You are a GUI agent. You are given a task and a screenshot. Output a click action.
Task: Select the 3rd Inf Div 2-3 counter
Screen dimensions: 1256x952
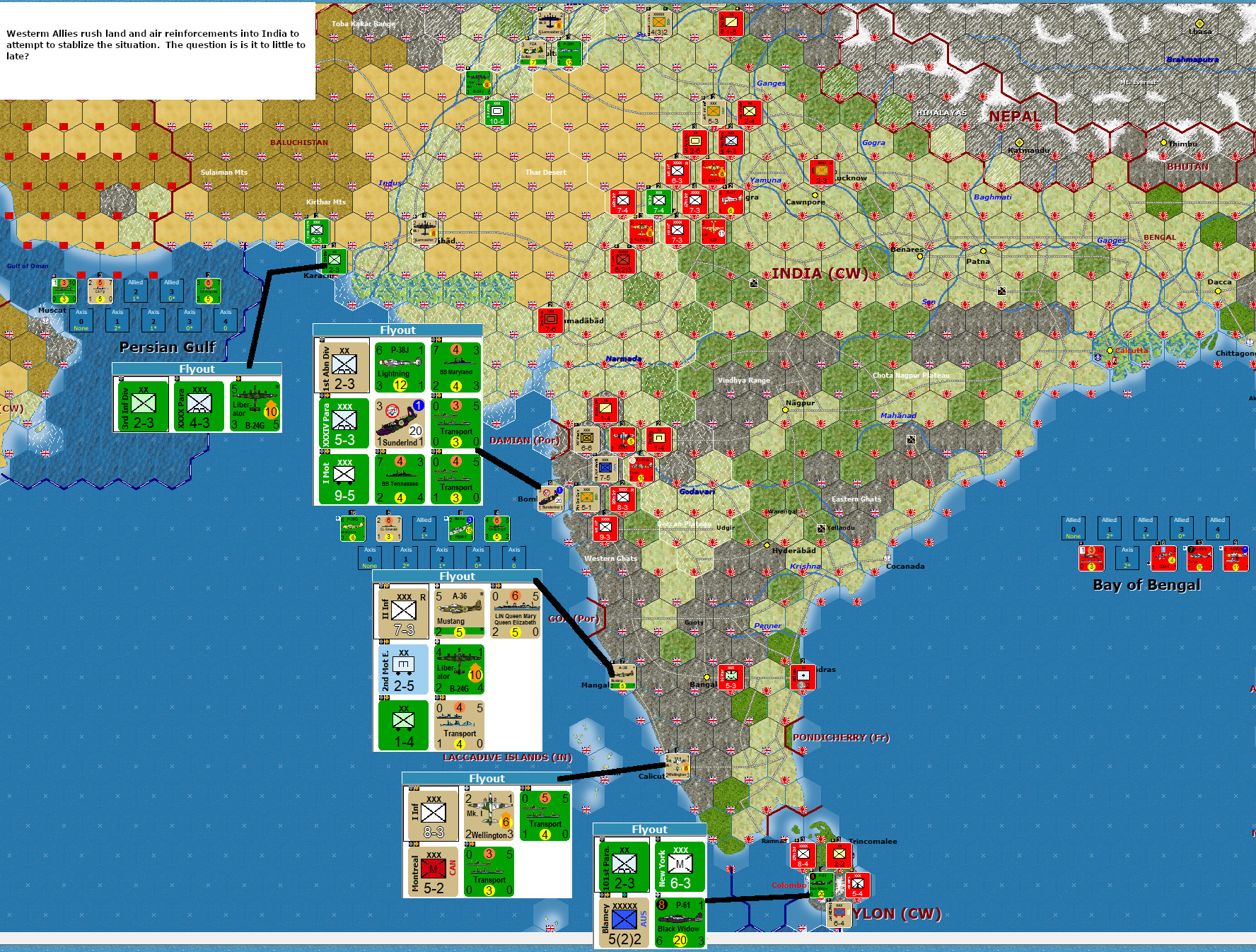[x=142, y=405]
